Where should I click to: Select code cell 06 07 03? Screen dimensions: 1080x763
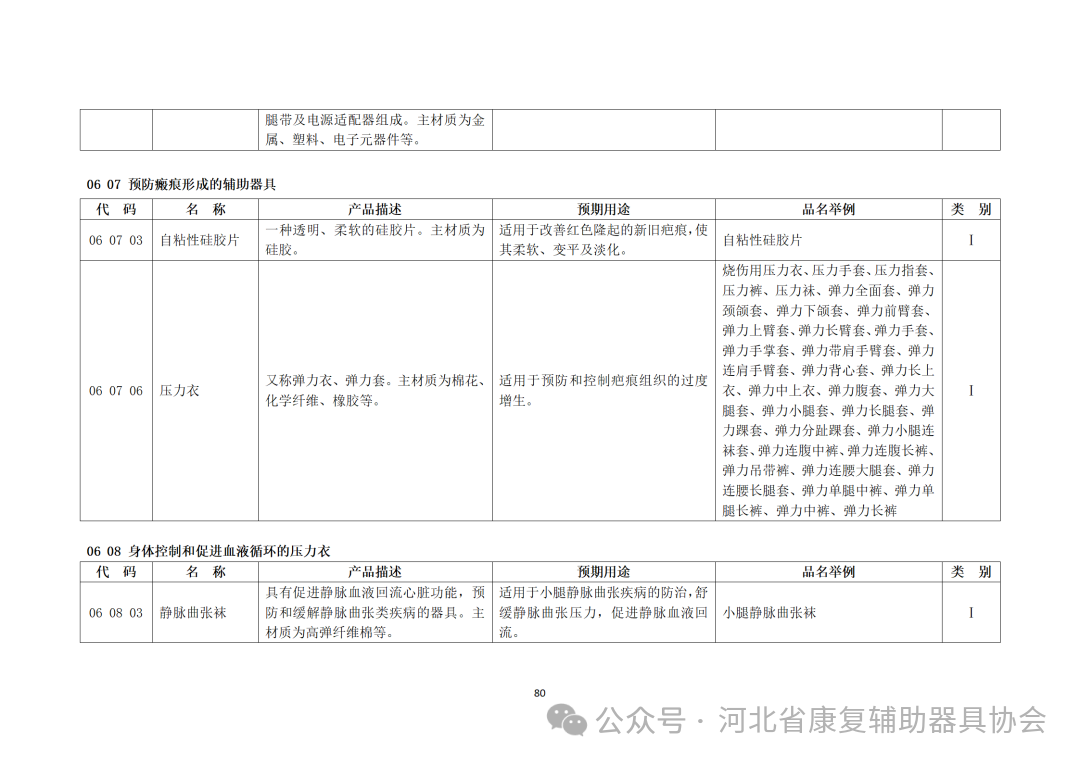point(113,240)
